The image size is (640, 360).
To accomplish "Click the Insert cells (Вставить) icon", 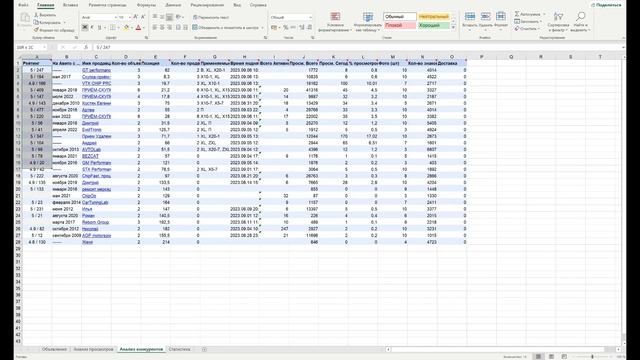I will tap(470, 16).
